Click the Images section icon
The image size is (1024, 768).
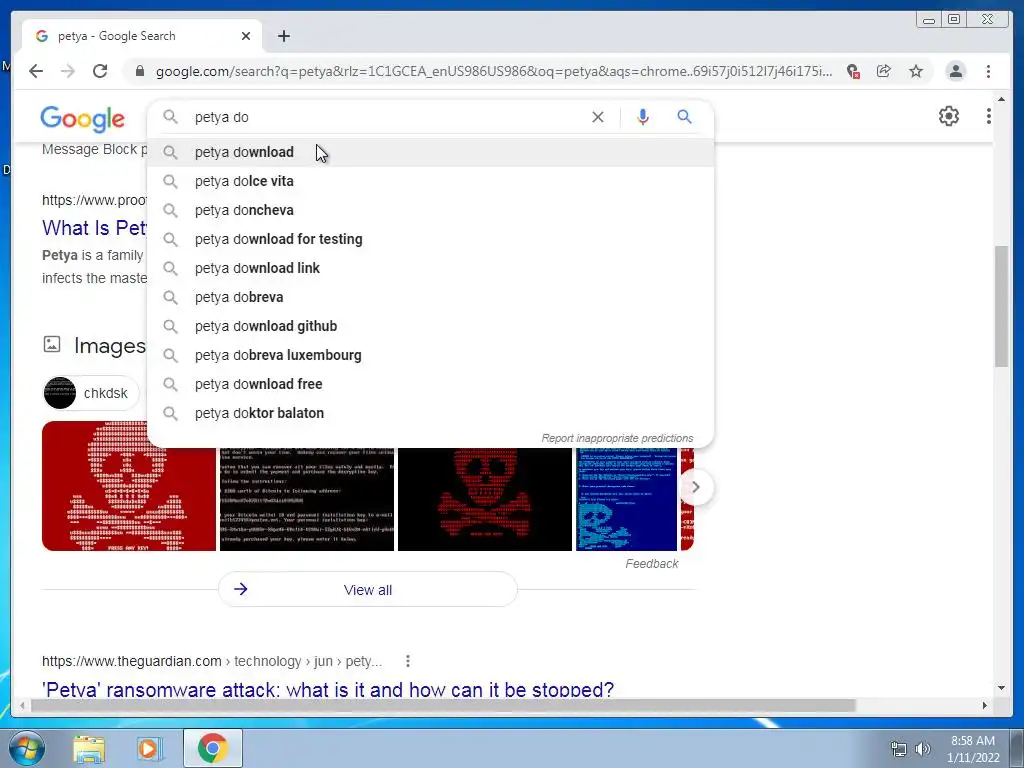(52, 344)
